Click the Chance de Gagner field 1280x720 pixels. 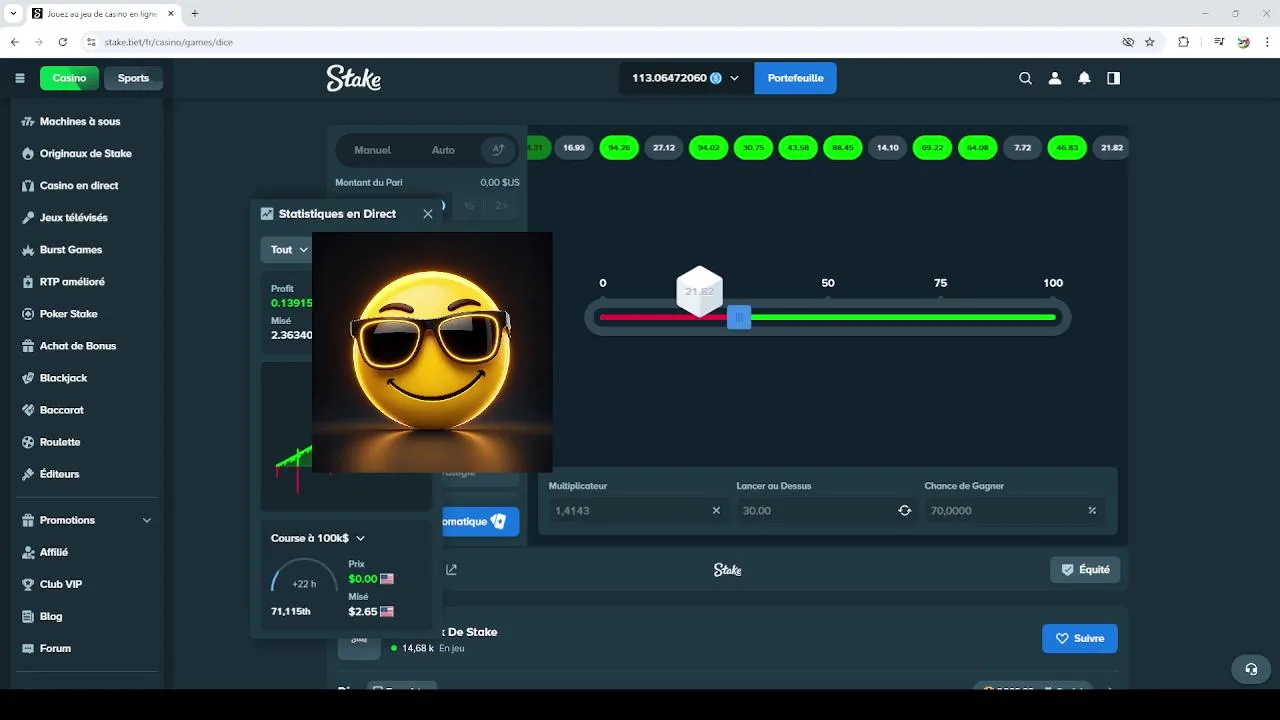1014,510
